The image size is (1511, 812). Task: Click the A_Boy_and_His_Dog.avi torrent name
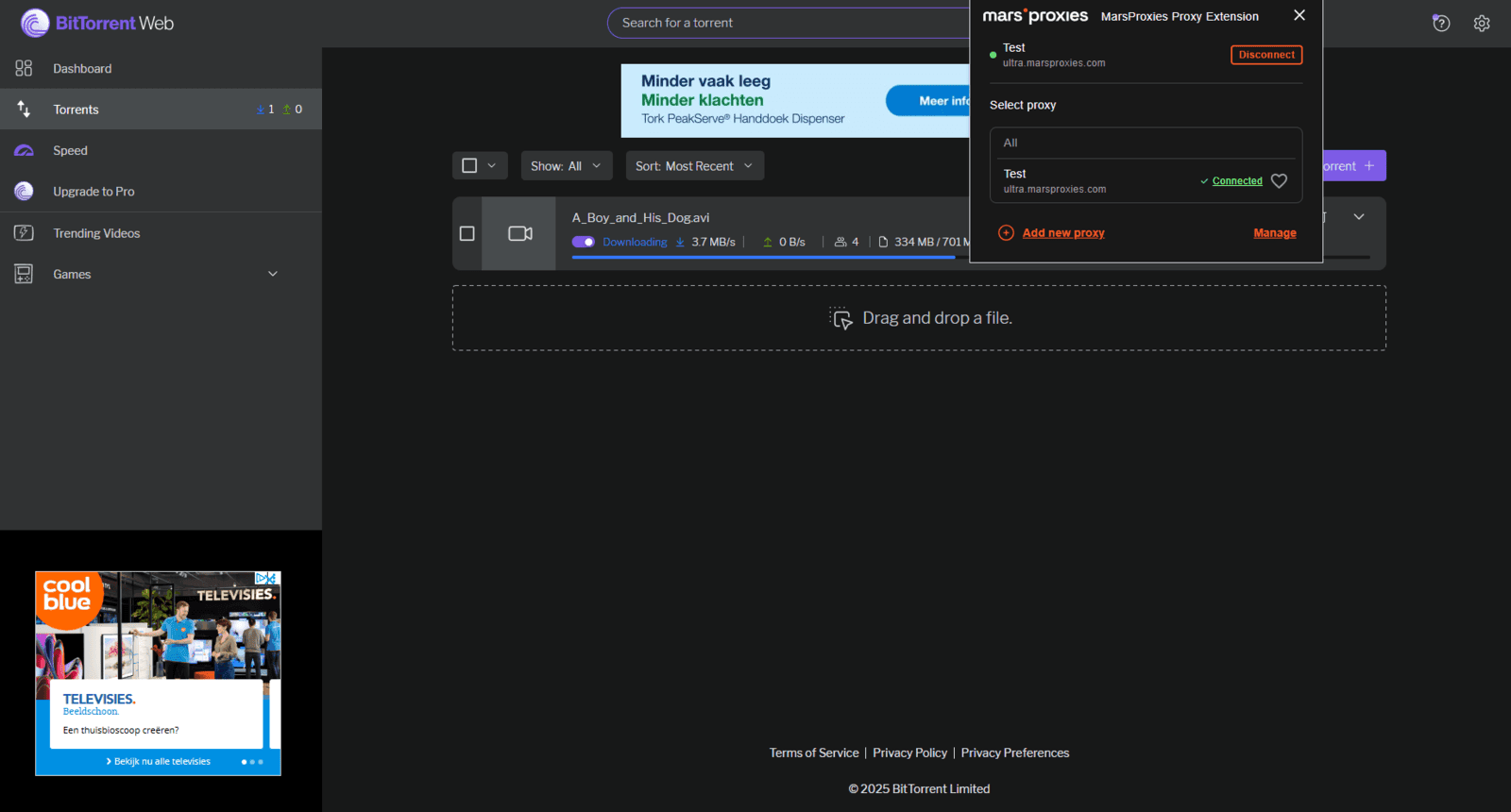(640, 217)
